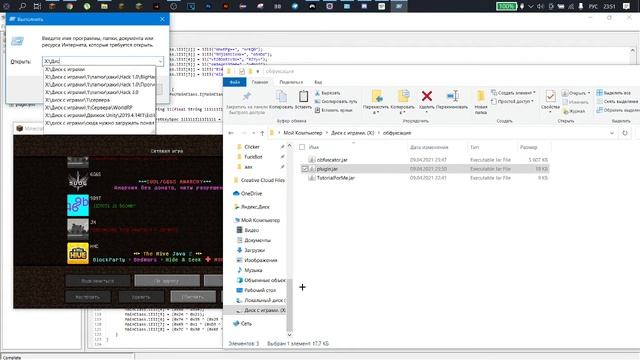Click the Hive server icon in Minecraft list

click(x=78, y=253)
